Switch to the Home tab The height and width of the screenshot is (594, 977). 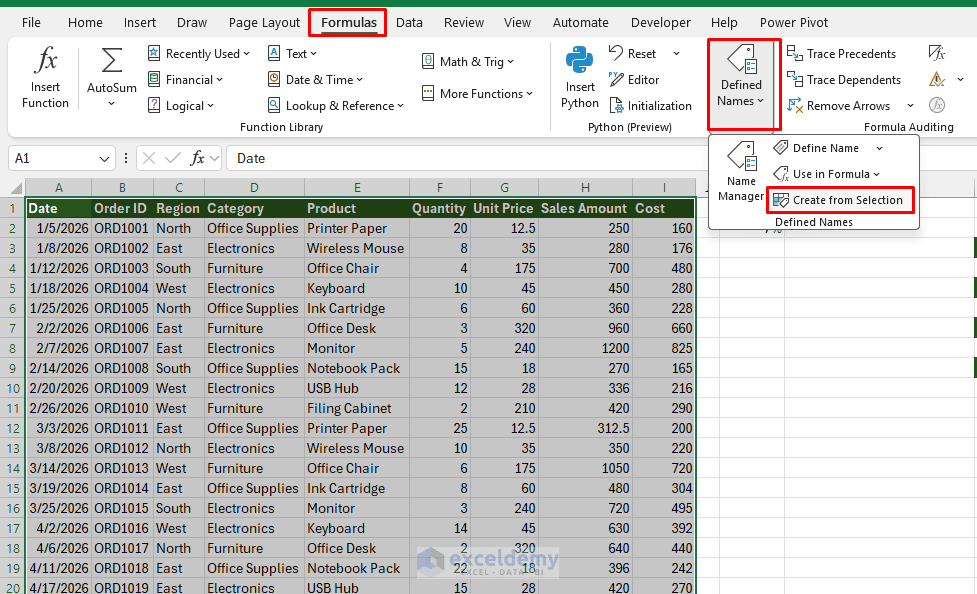pyautogui.click(x=85, y=22)
